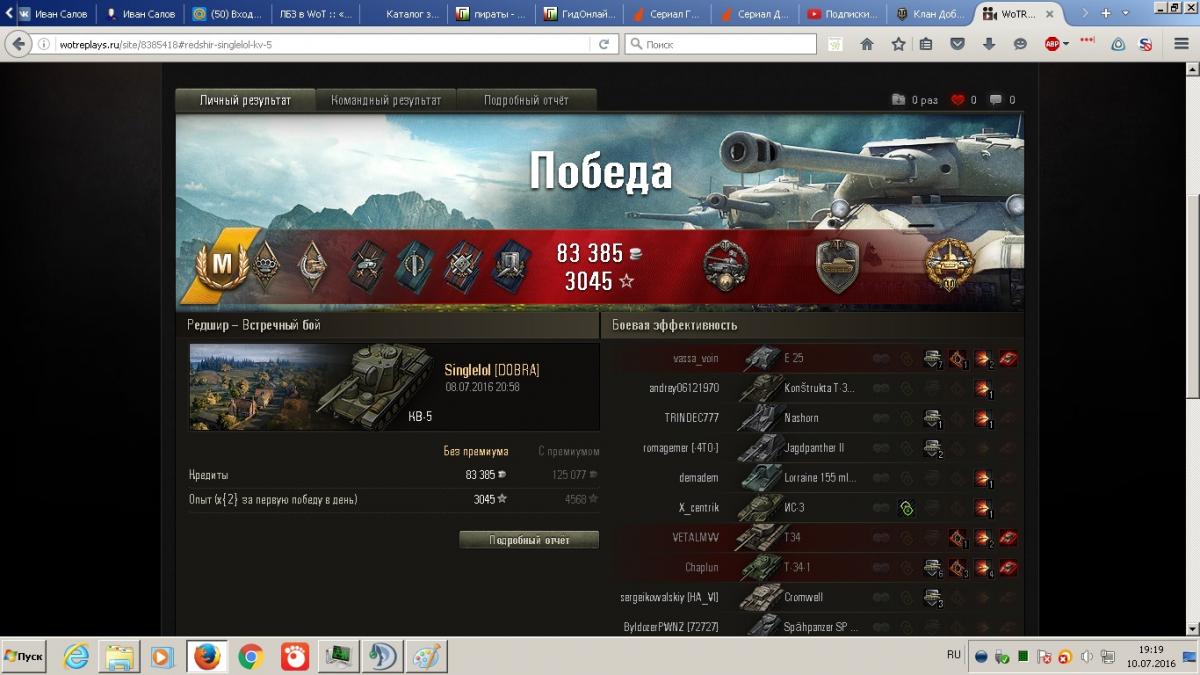Open Firefox hamburger menu
Screen dimensions: 1200x675
[1182, 44]
